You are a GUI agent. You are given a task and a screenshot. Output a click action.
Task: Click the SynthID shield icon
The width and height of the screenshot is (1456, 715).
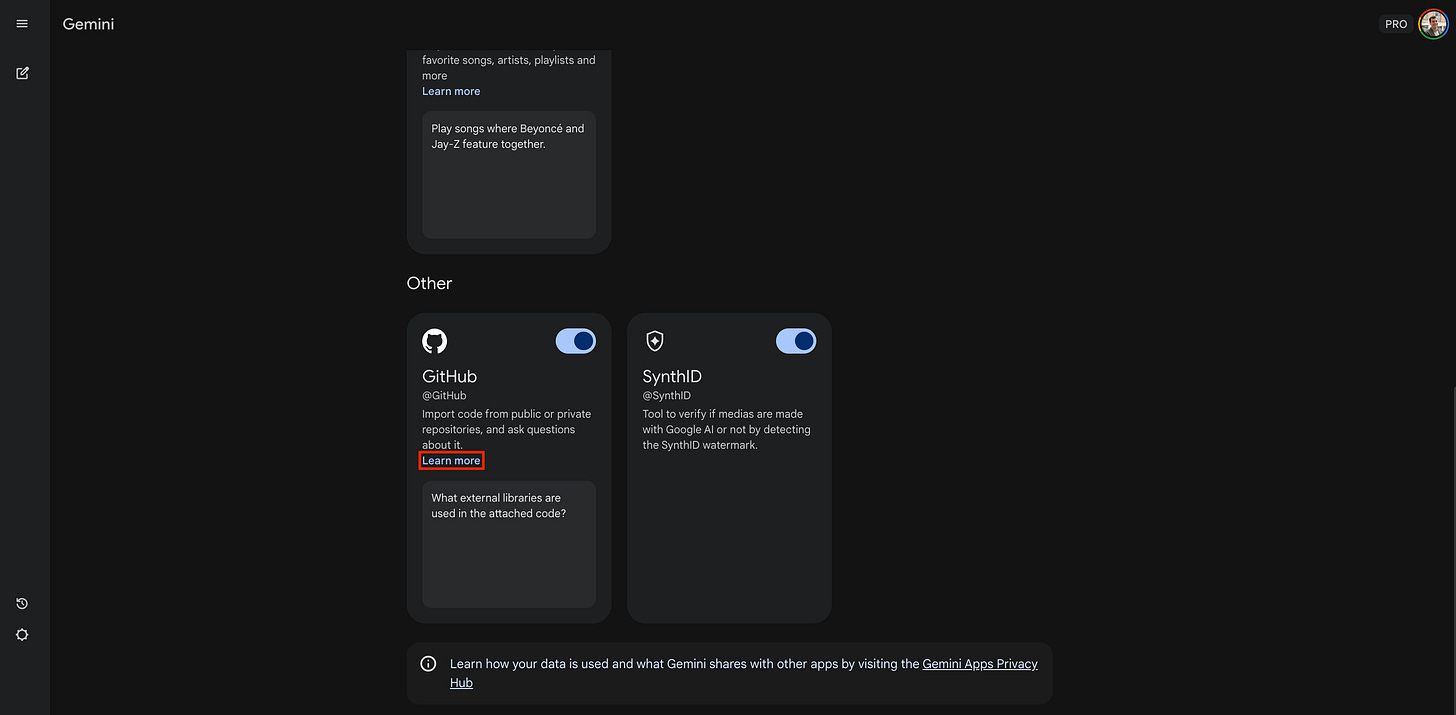[x=654, y=341]
